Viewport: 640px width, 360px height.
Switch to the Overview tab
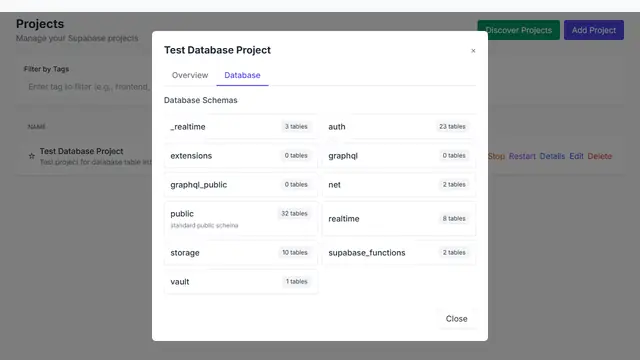pyautogui.click(x=190, y=75)
